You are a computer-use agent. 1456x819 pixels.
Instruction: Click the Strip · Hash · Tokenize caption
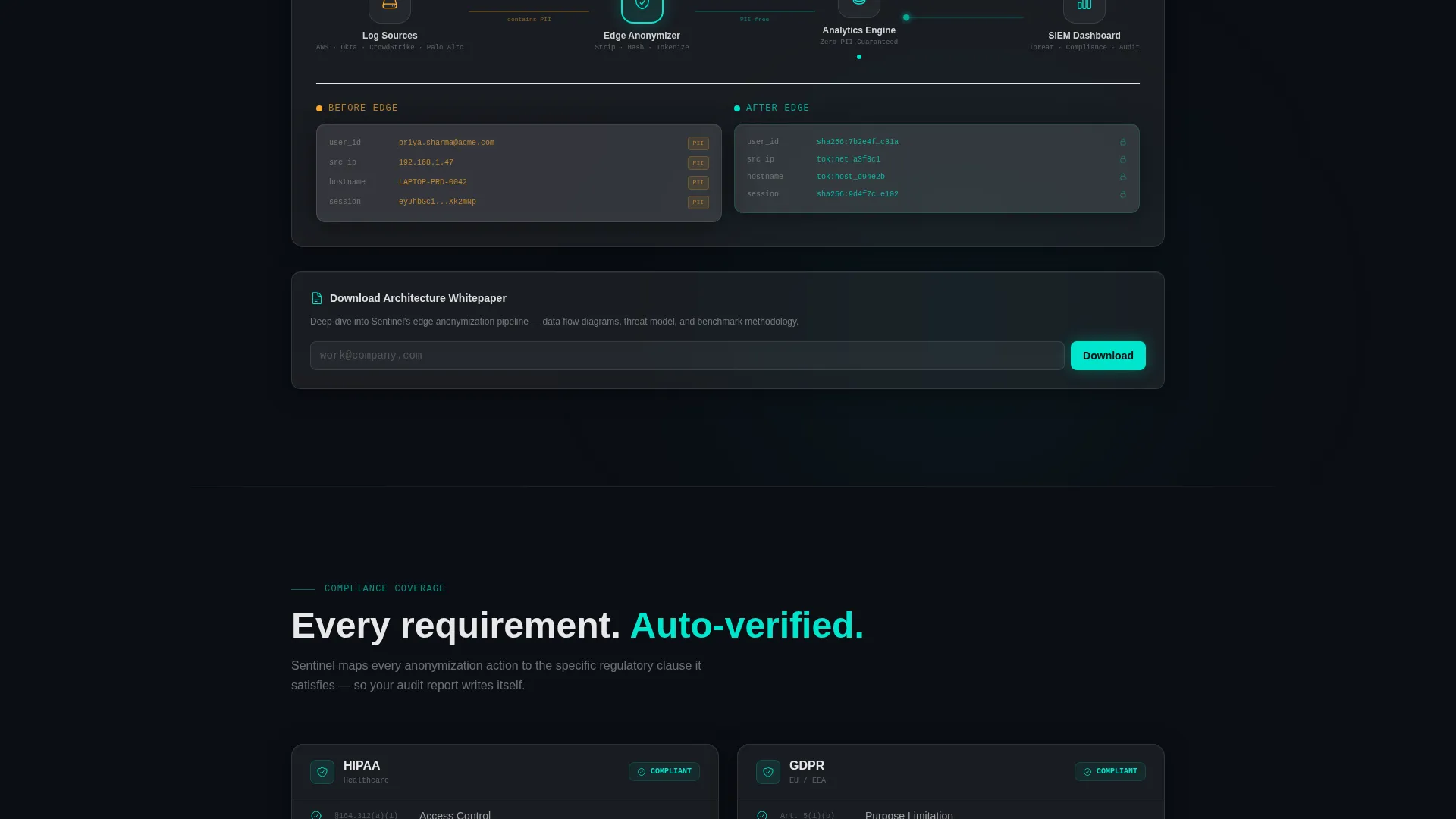click(642, 48)
